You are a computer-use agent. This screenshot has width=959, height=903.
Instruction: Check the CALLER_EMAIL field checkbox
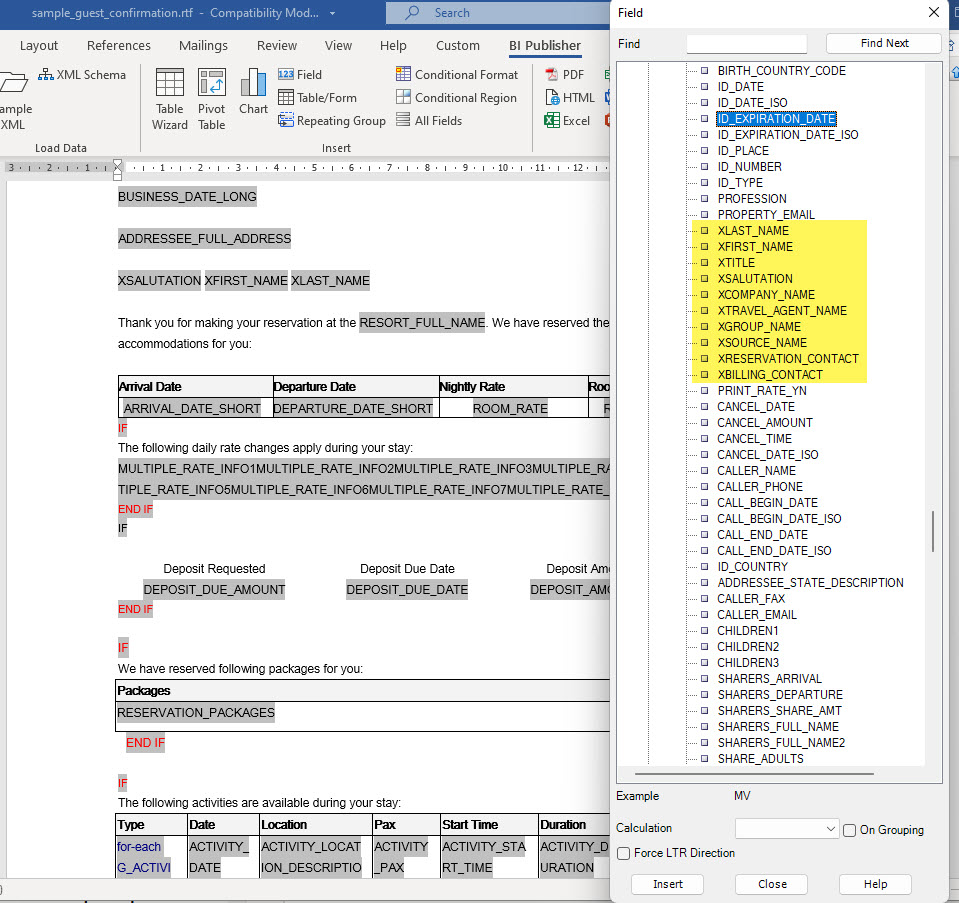pos(705,614)
